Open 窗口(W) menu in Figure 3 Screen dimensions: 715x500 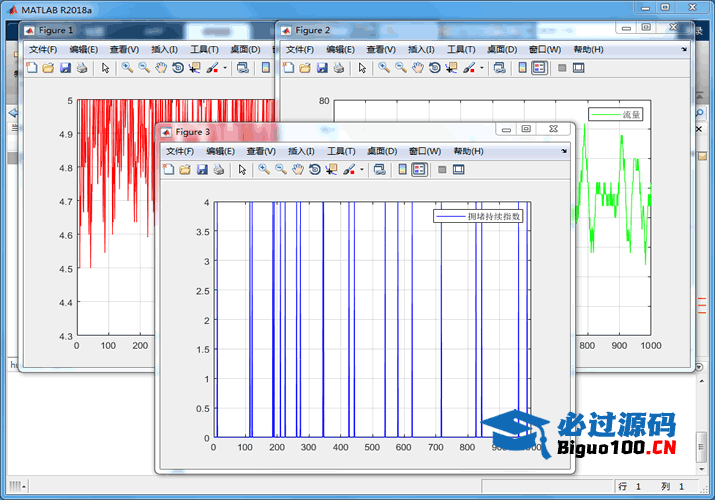pos(425,151)
